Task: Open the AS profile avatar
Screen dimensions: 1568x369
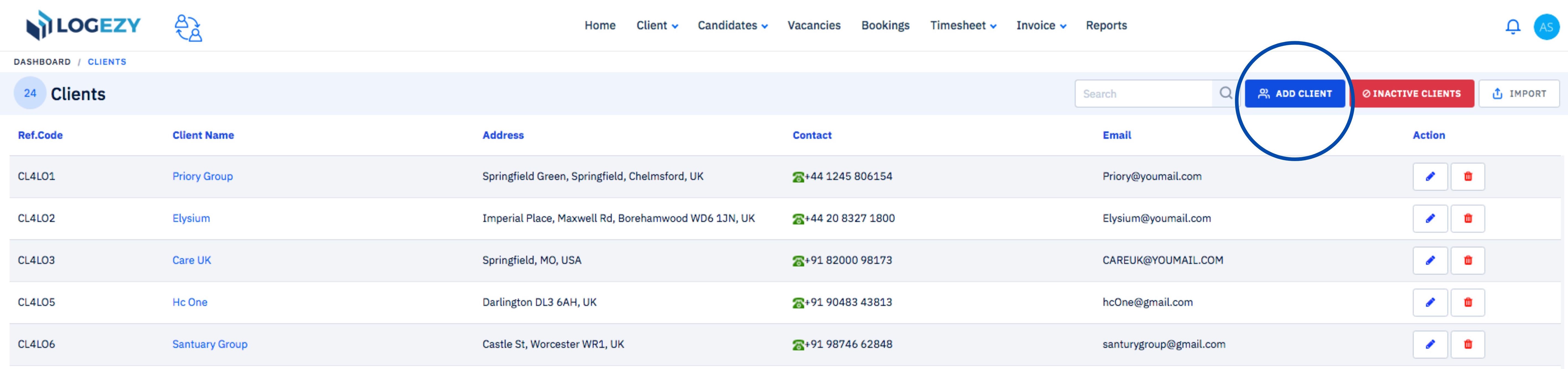Action: coord(1546,27)
